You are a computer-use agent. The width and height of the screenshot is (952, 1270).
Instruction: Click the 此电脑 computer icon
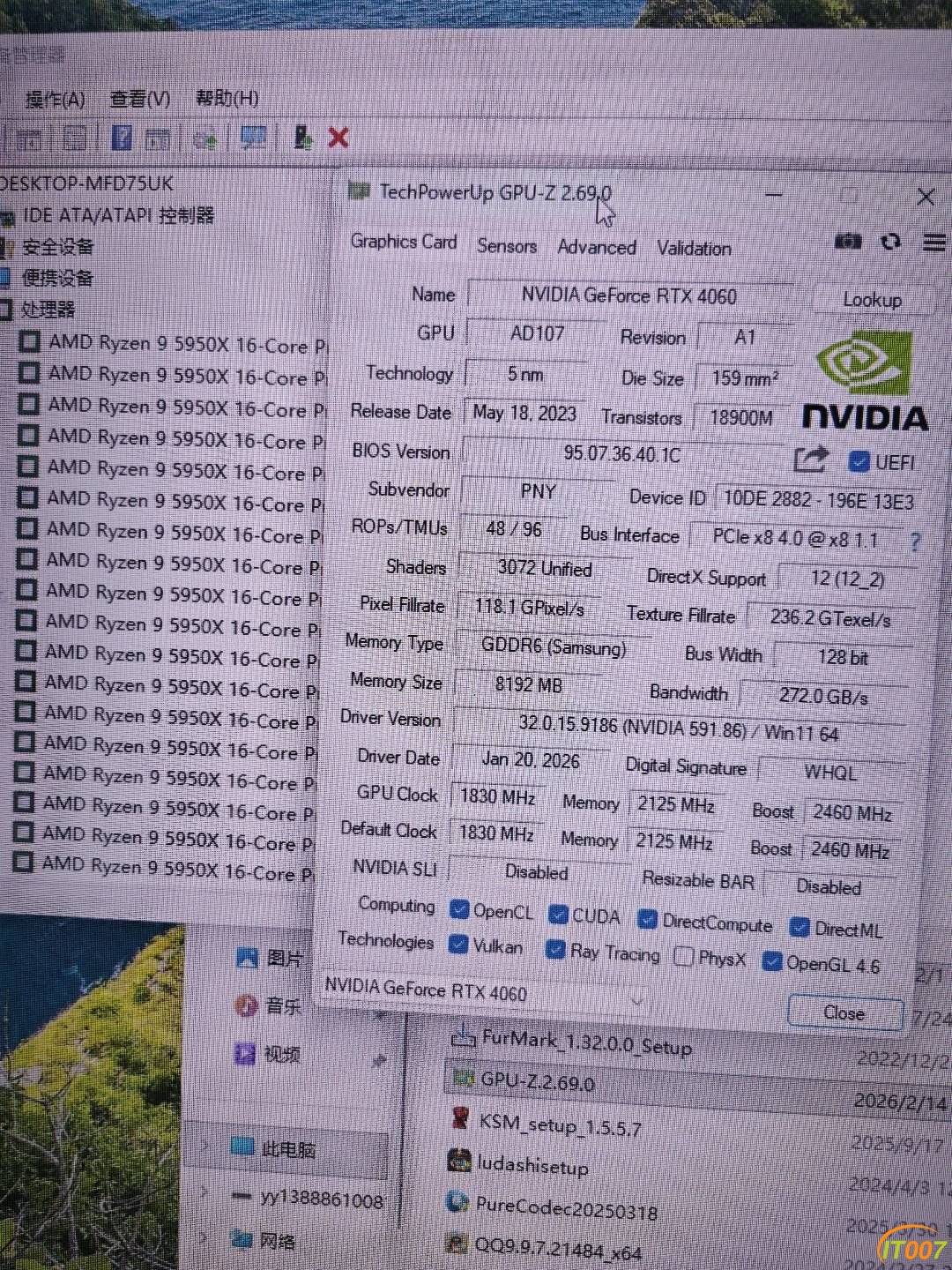coord(242,1147)
